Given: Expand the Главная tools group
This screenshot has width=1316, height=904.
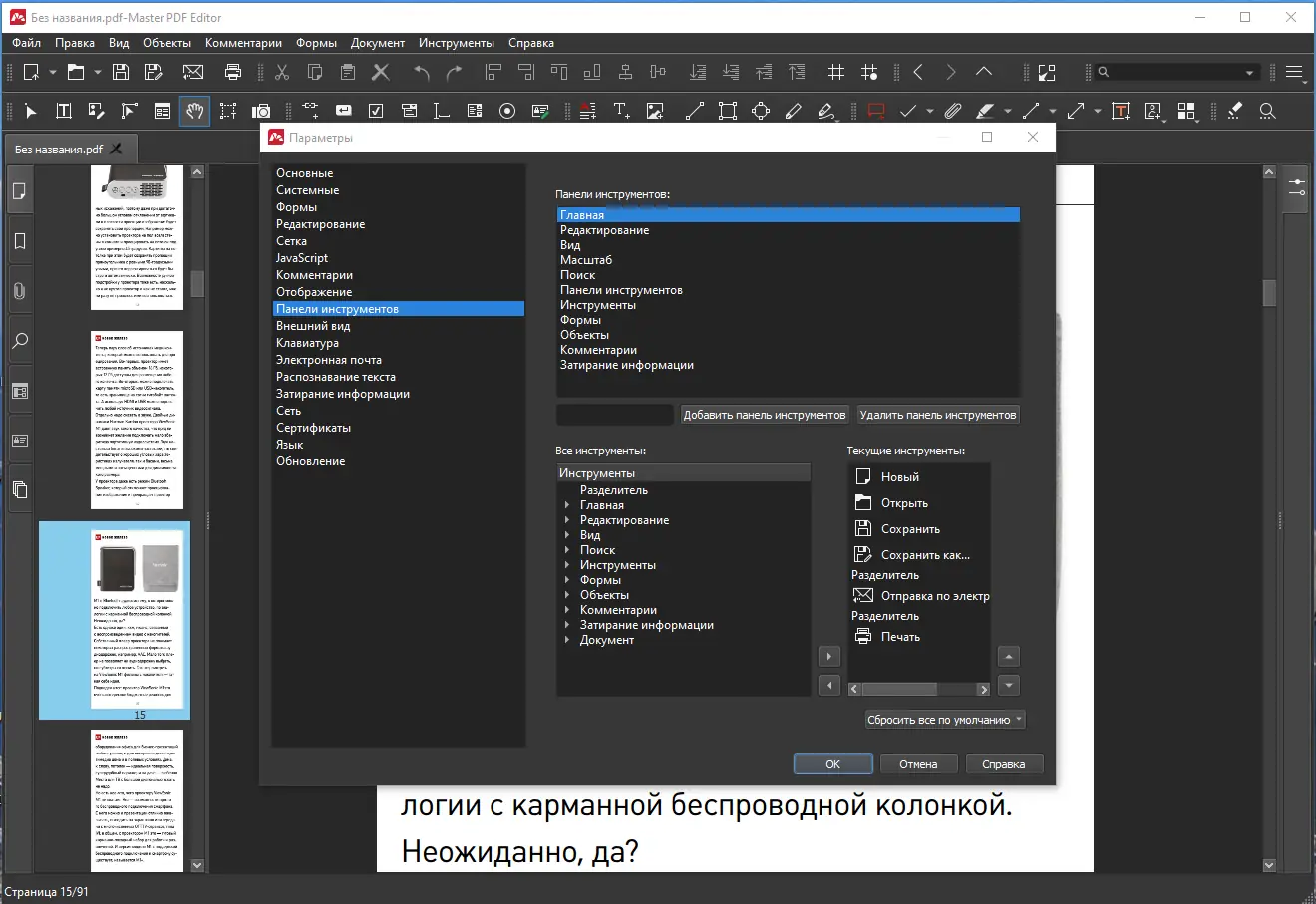Looking at the screenshot, I should [568, 504].
